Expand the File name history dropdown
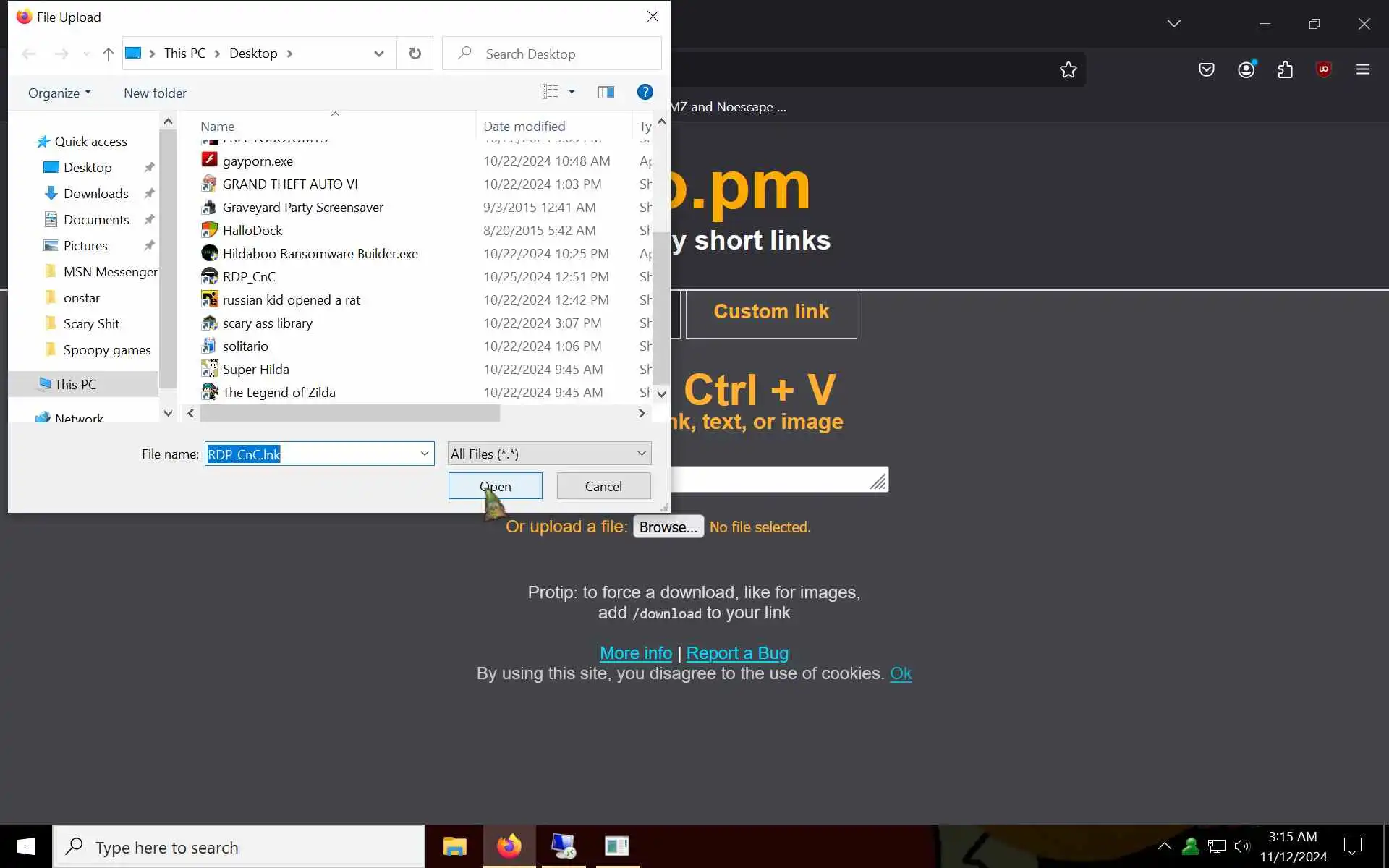This screenshot has height=868, width=1389. [425, 454]
